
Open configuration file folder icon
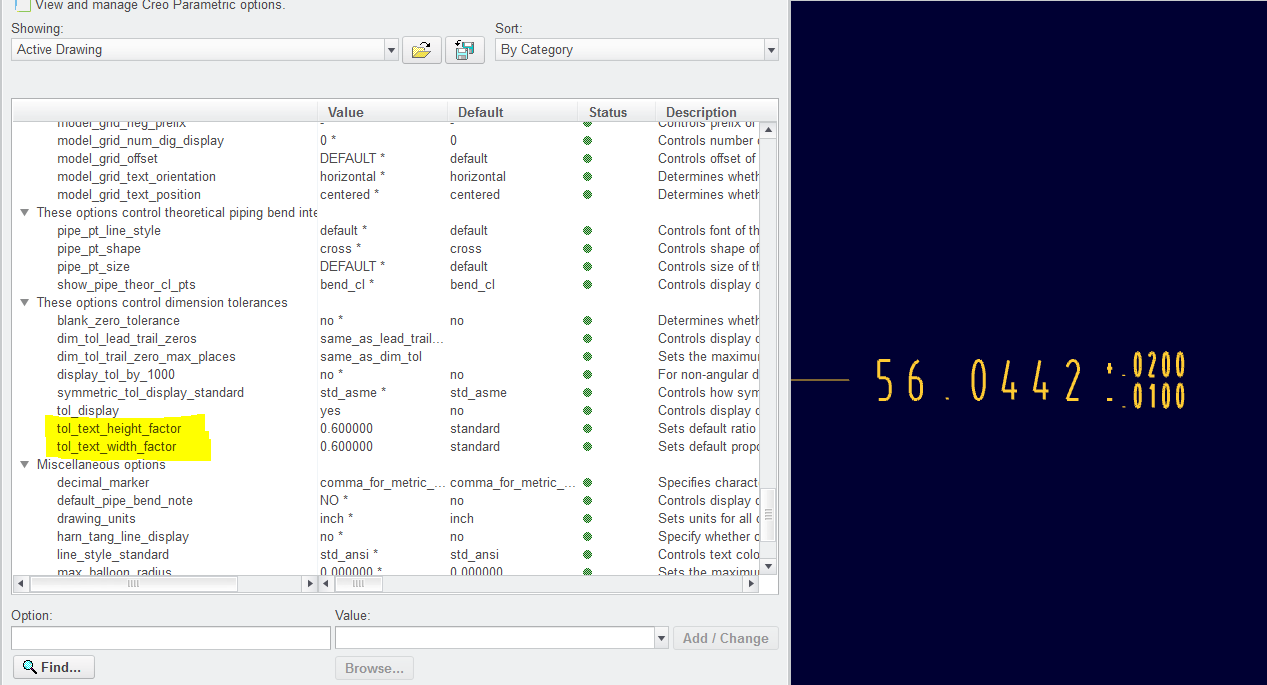(x=422, y=50)
